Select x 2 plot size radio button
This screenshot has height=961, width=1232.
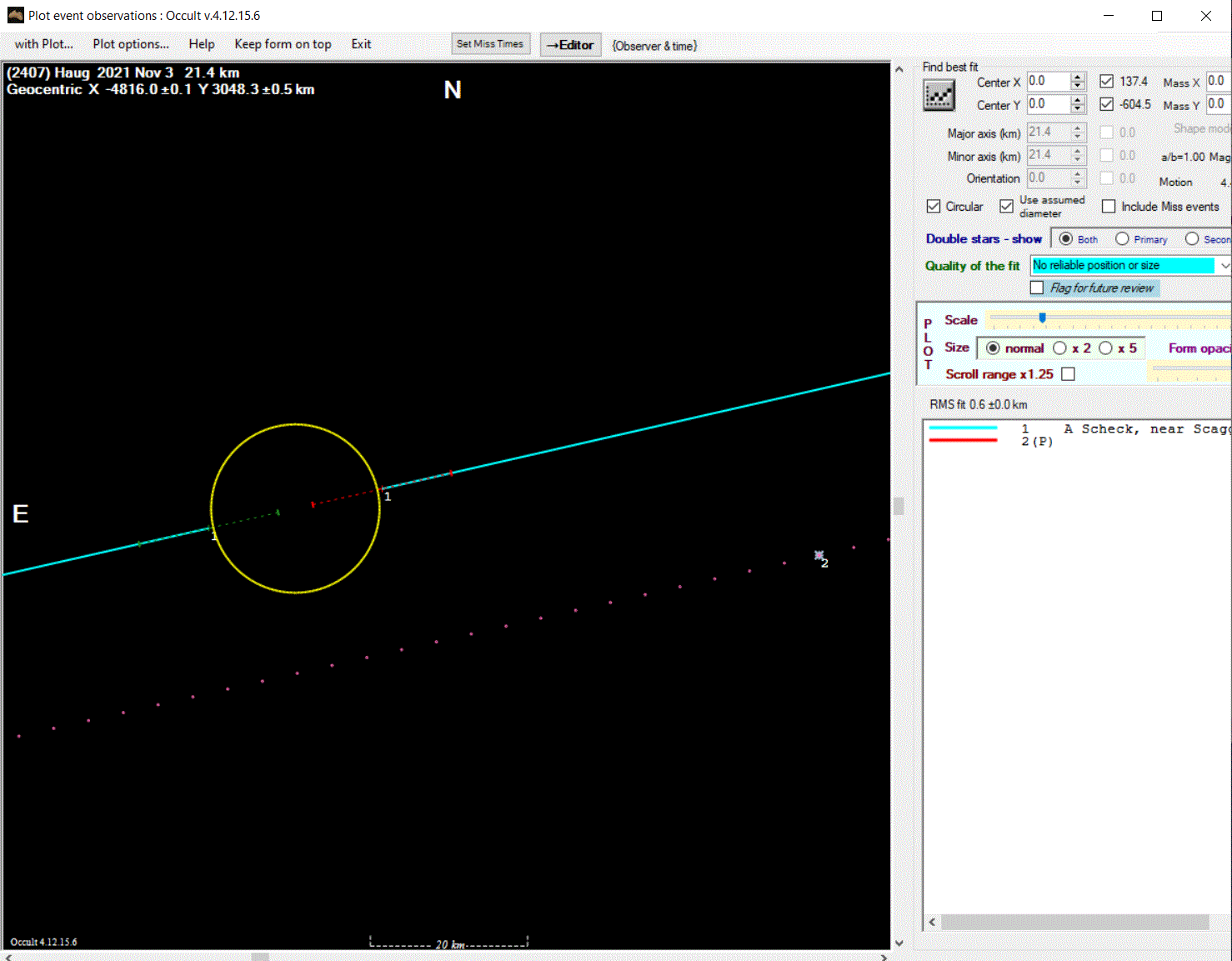pos(1059,348)
